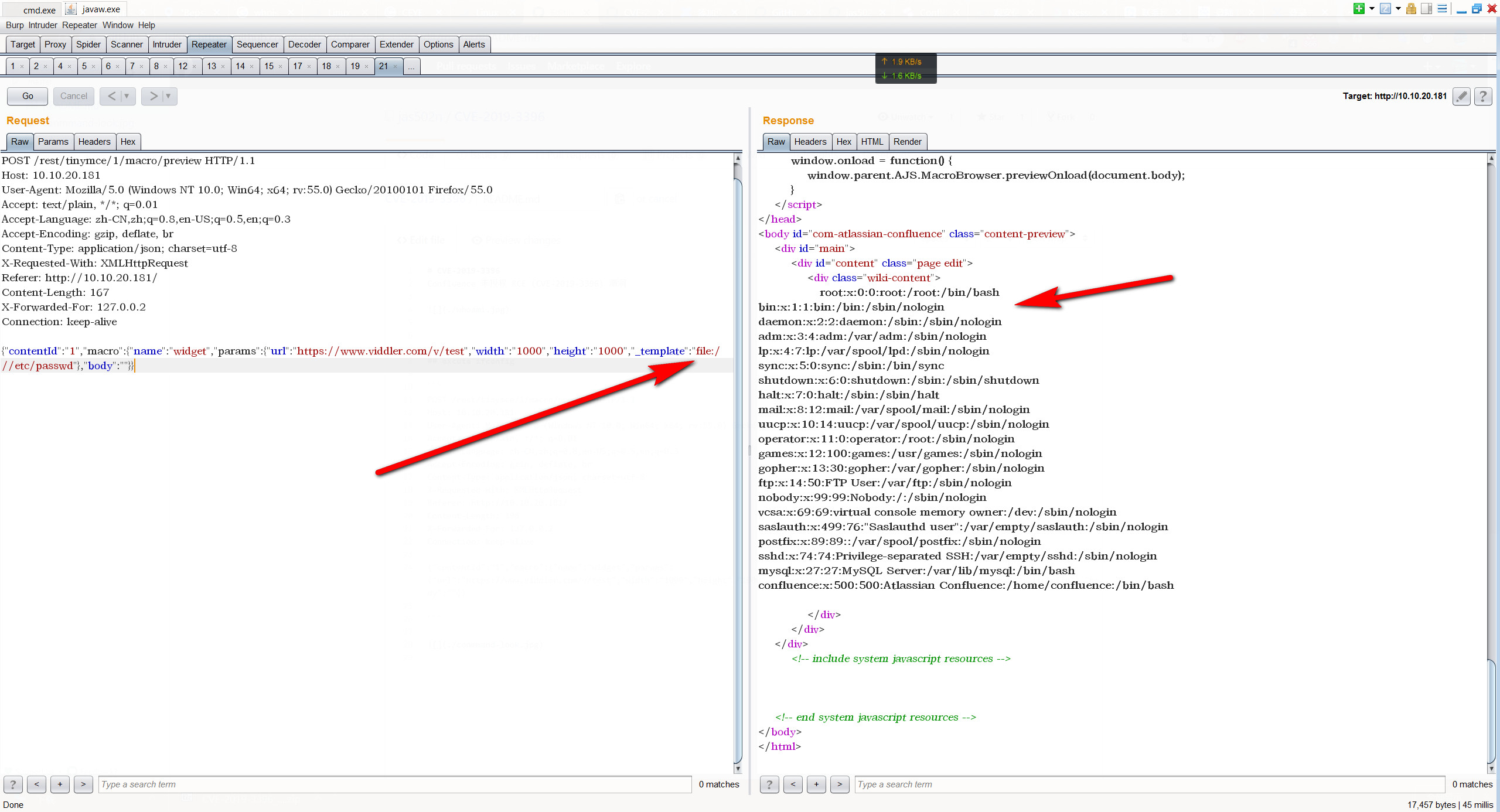Click the active console number icon
1500x812 pixels.
(1385, 9)
